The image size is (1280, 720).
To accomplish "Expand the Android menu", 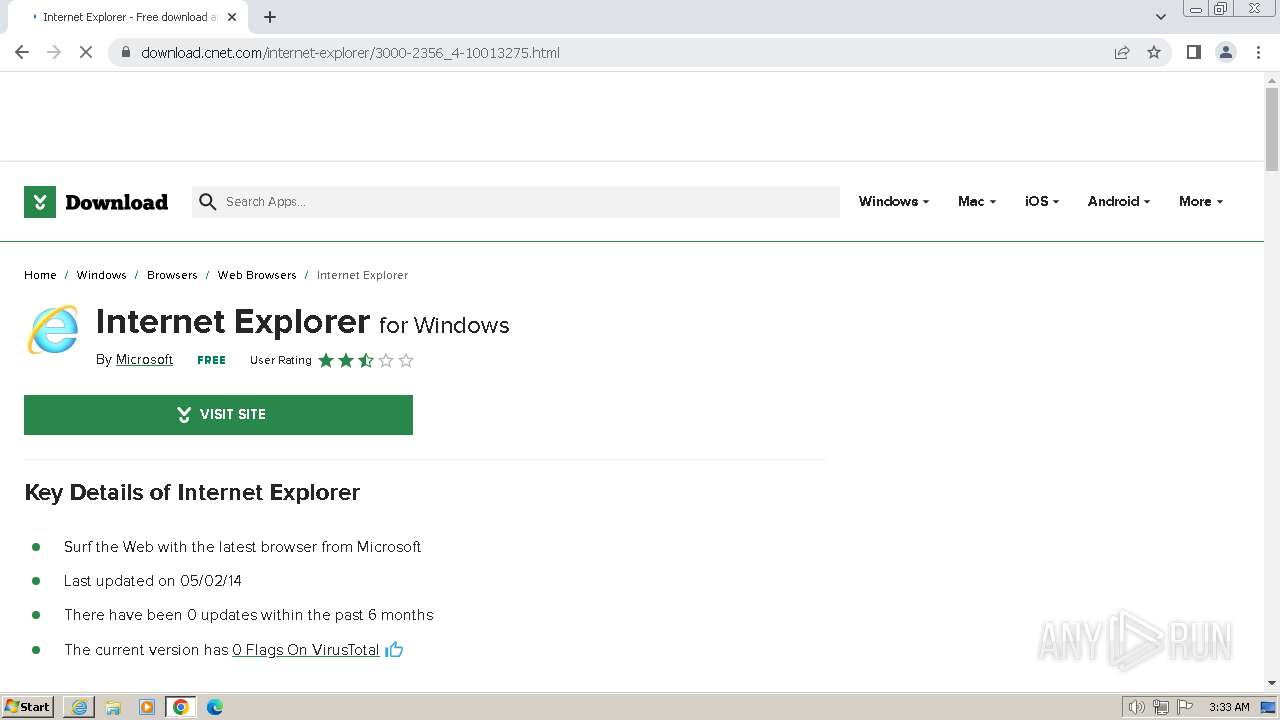I will (1119, 201).
